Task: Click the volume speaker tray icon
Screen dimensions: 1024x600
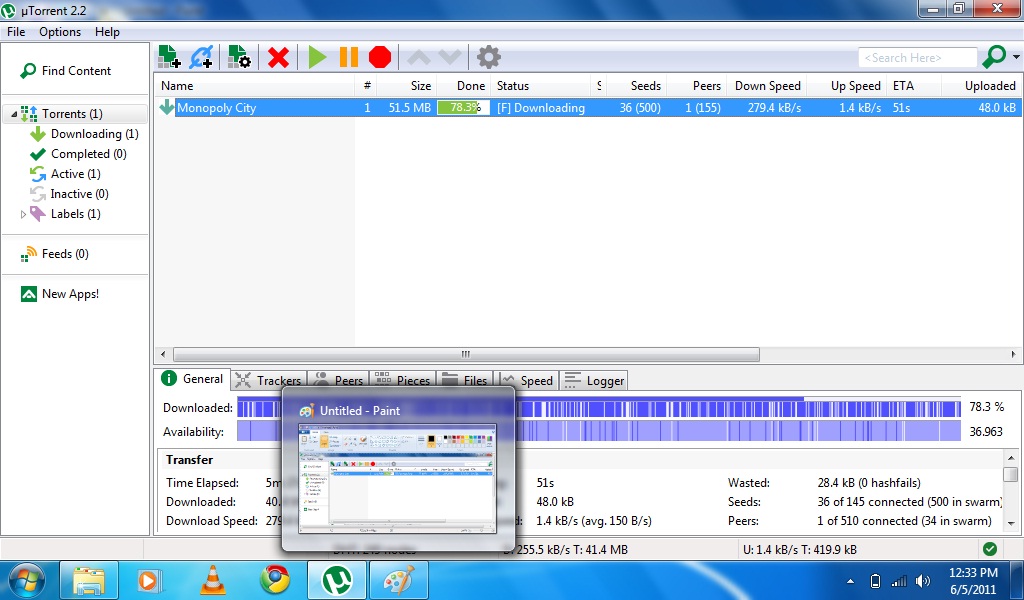Action: click(923, 580)
